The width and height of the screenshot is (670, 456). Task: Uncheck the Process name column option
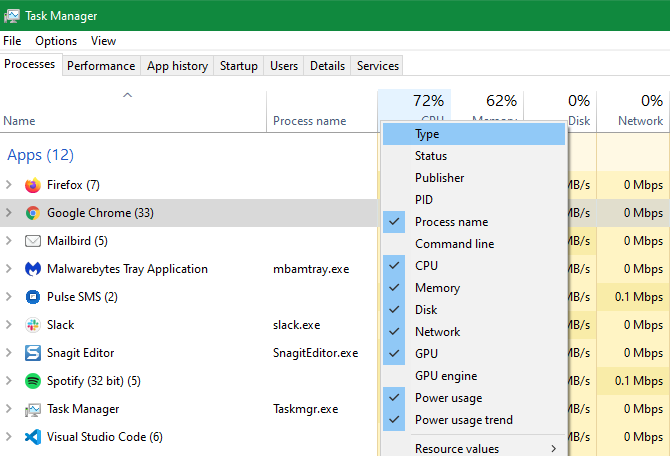tap(451, 222)
